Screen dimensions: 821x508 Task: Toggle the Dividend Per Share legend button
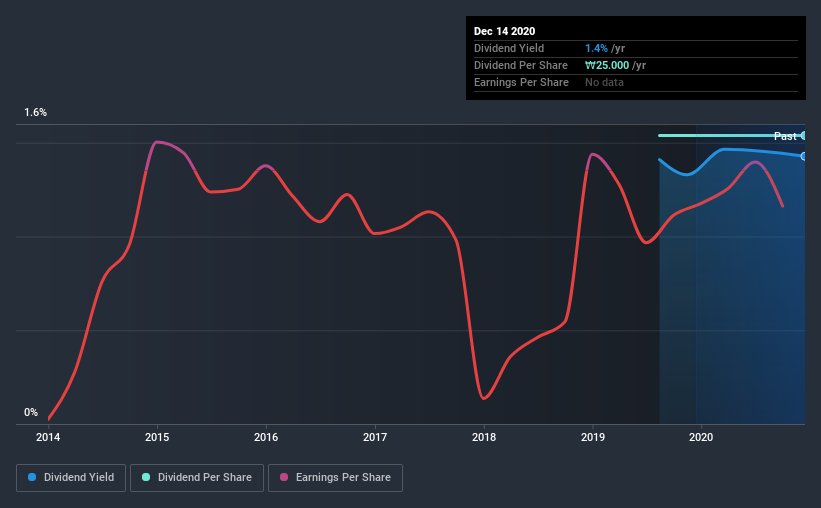click(197, 478)
